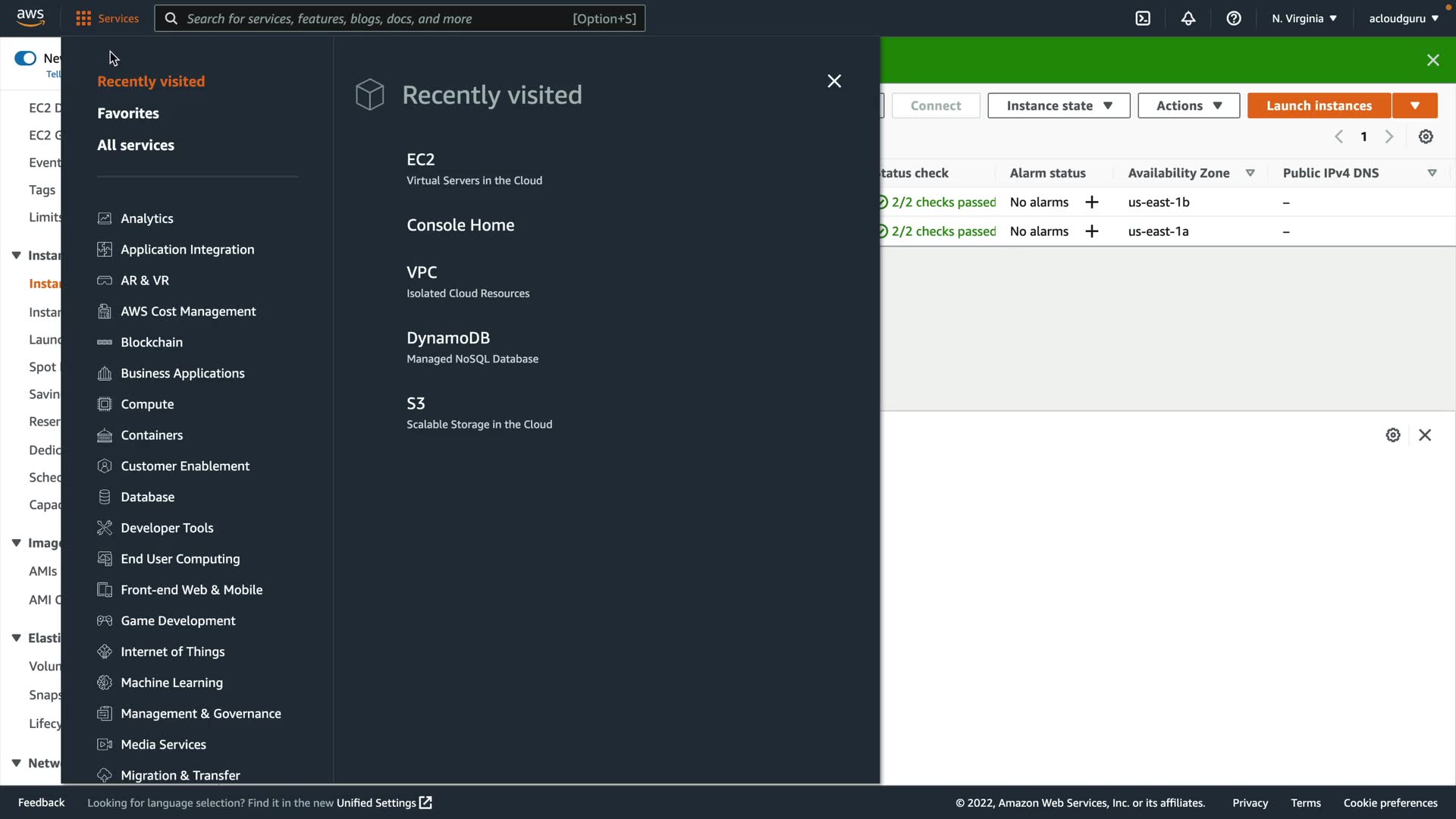
Task: Open DynamoDB from recently visited
Action: (x=448, y=337)
